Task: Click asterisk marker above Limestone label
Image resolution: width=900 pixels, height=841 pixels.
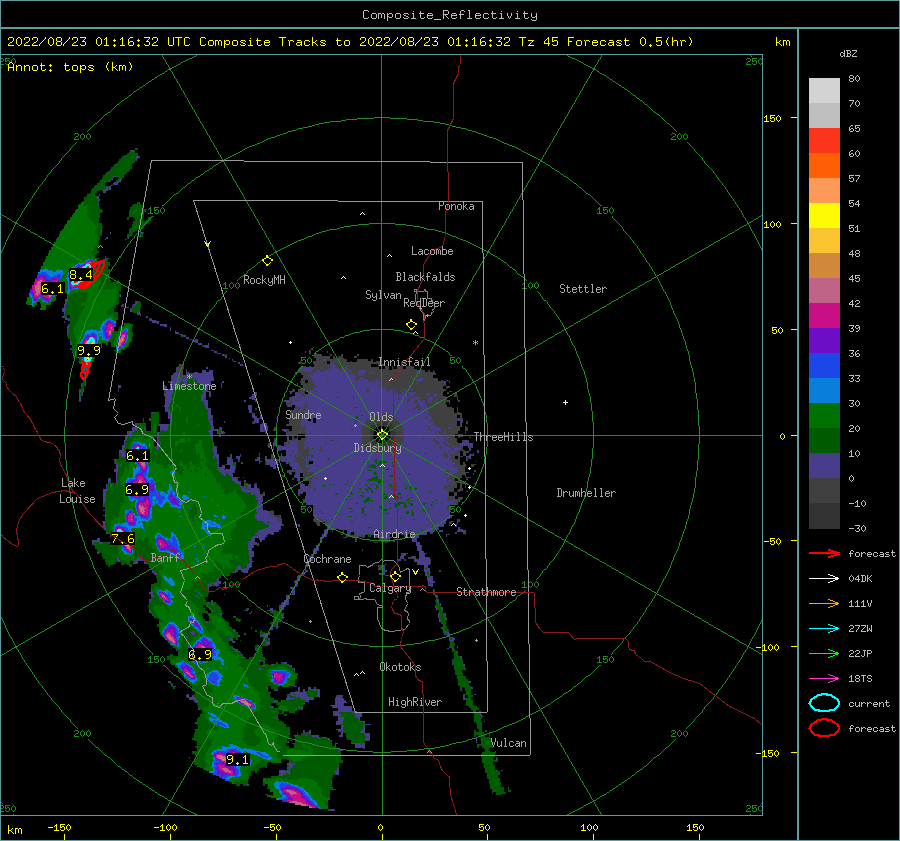Action: point(189,377)
